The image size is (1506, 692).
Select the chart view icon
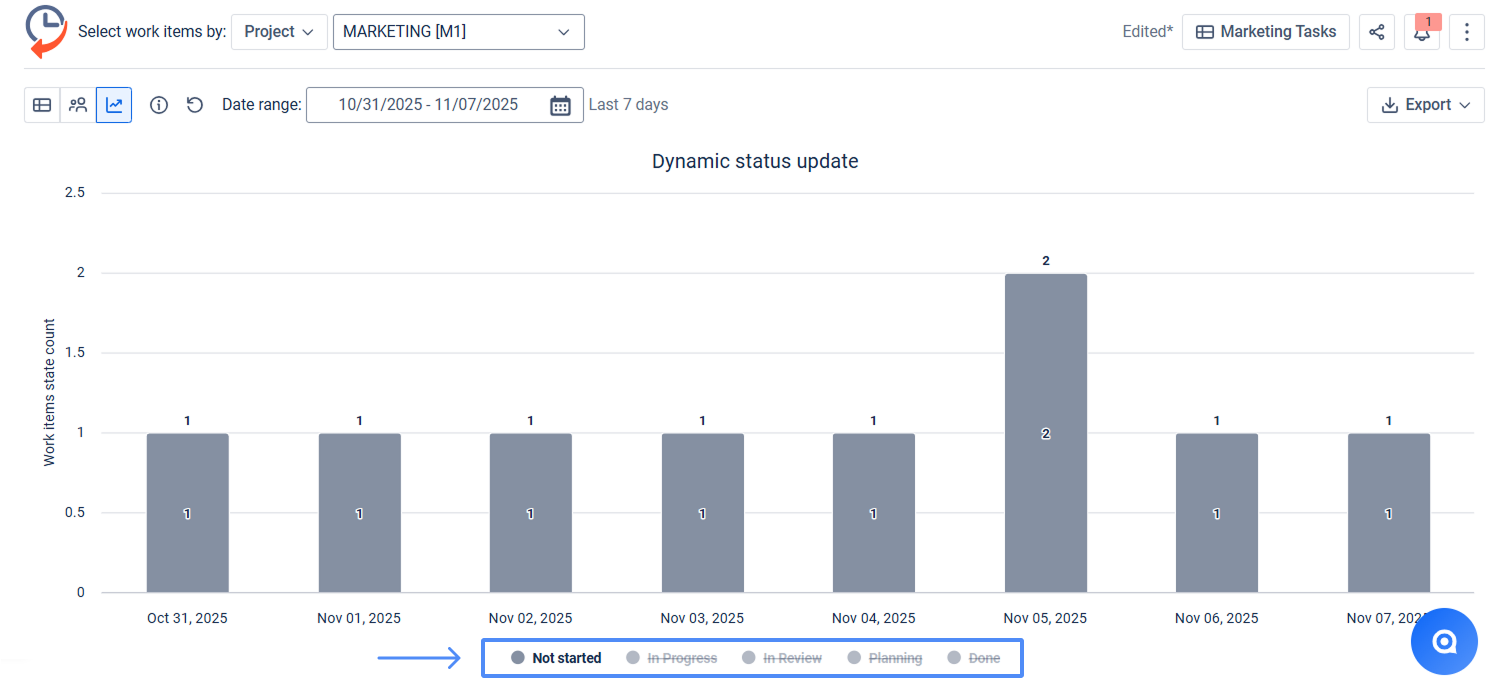point(114,105)
